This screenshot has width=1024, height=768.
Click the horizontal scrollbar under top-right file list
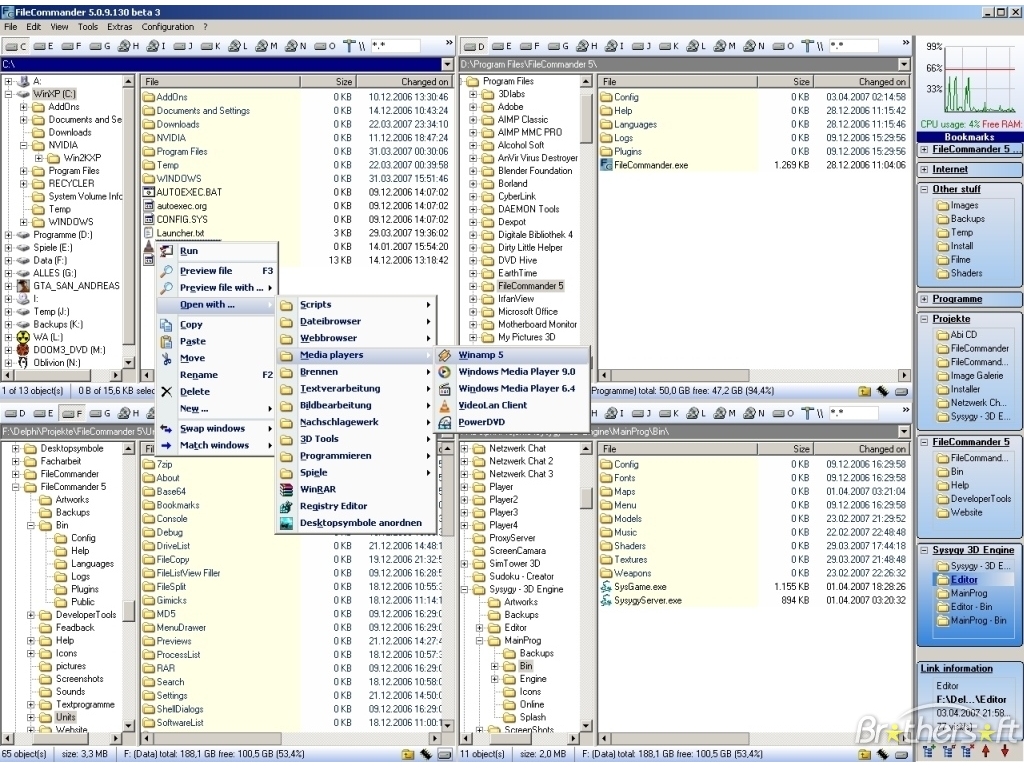pyautogui.click(x=754, y=376)
